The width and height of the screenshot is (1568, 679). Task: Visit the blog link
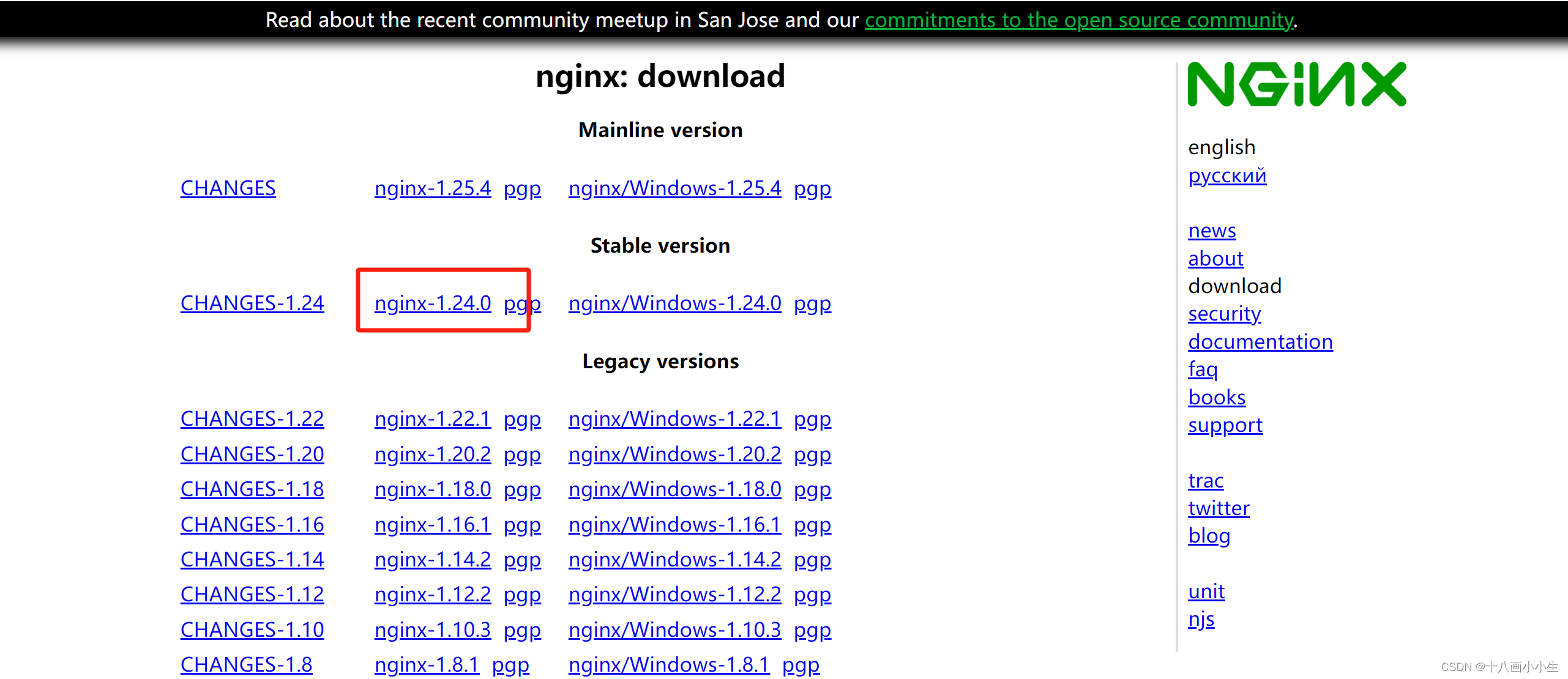[x=1209, y=536]
